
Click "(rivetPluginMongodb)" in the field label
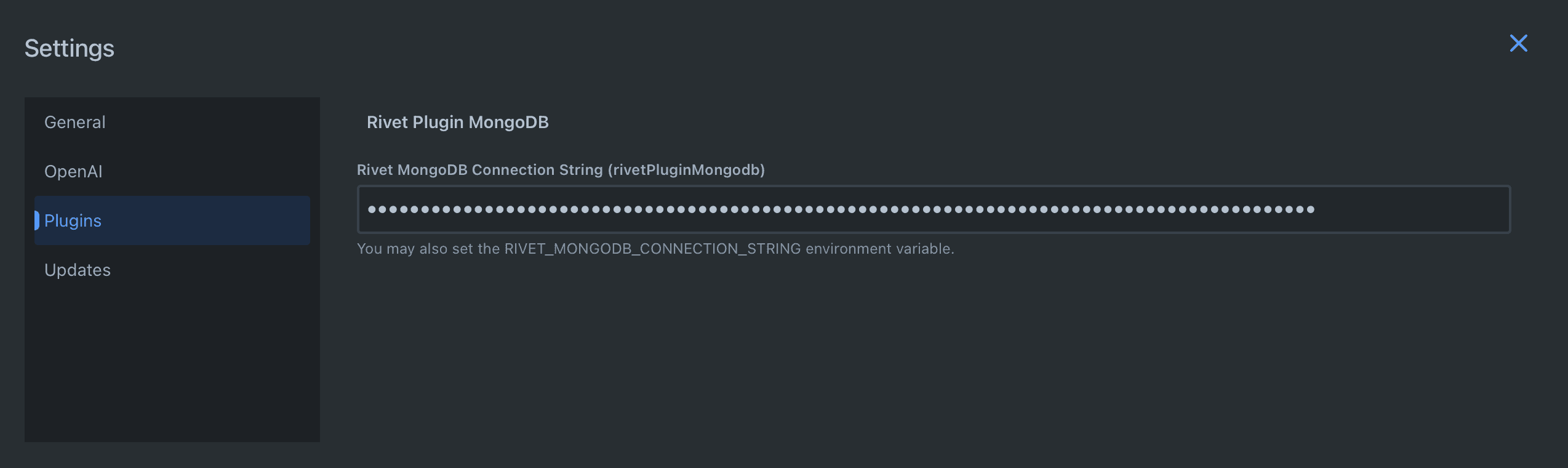(686, 170)
